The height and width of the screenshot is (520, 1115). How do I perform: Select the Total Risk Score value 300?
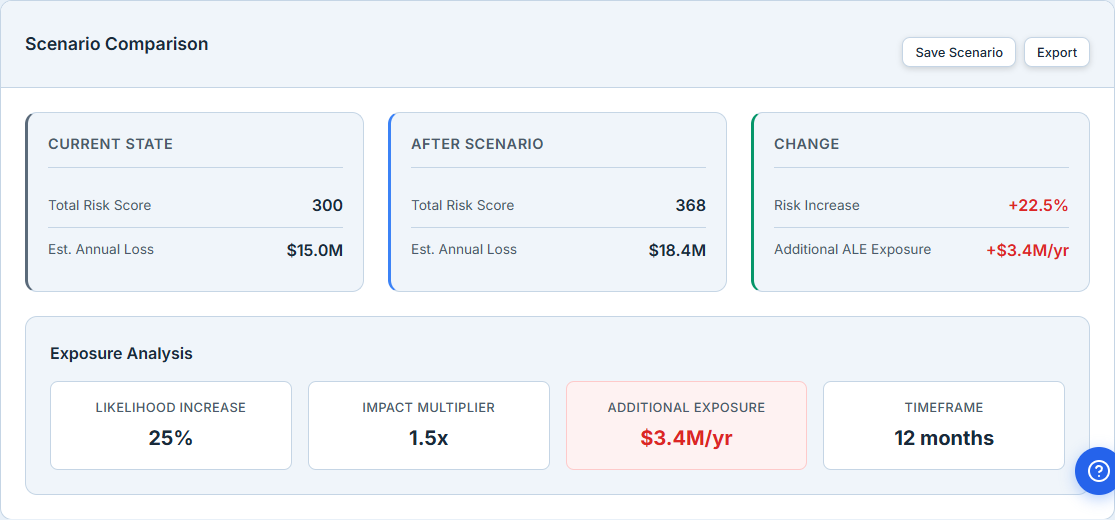(x=327, y=206)
